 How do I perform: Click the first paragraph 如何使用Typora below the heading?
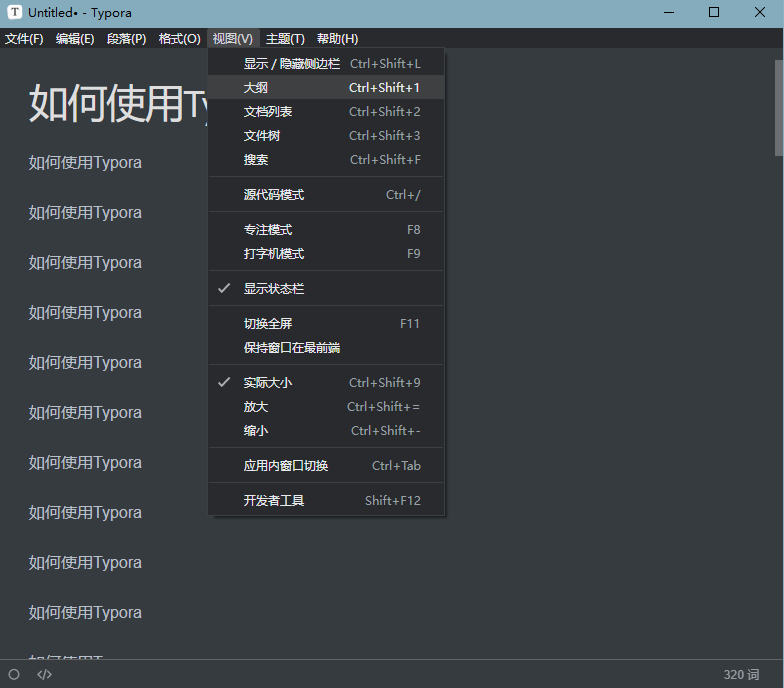[85, 162]
